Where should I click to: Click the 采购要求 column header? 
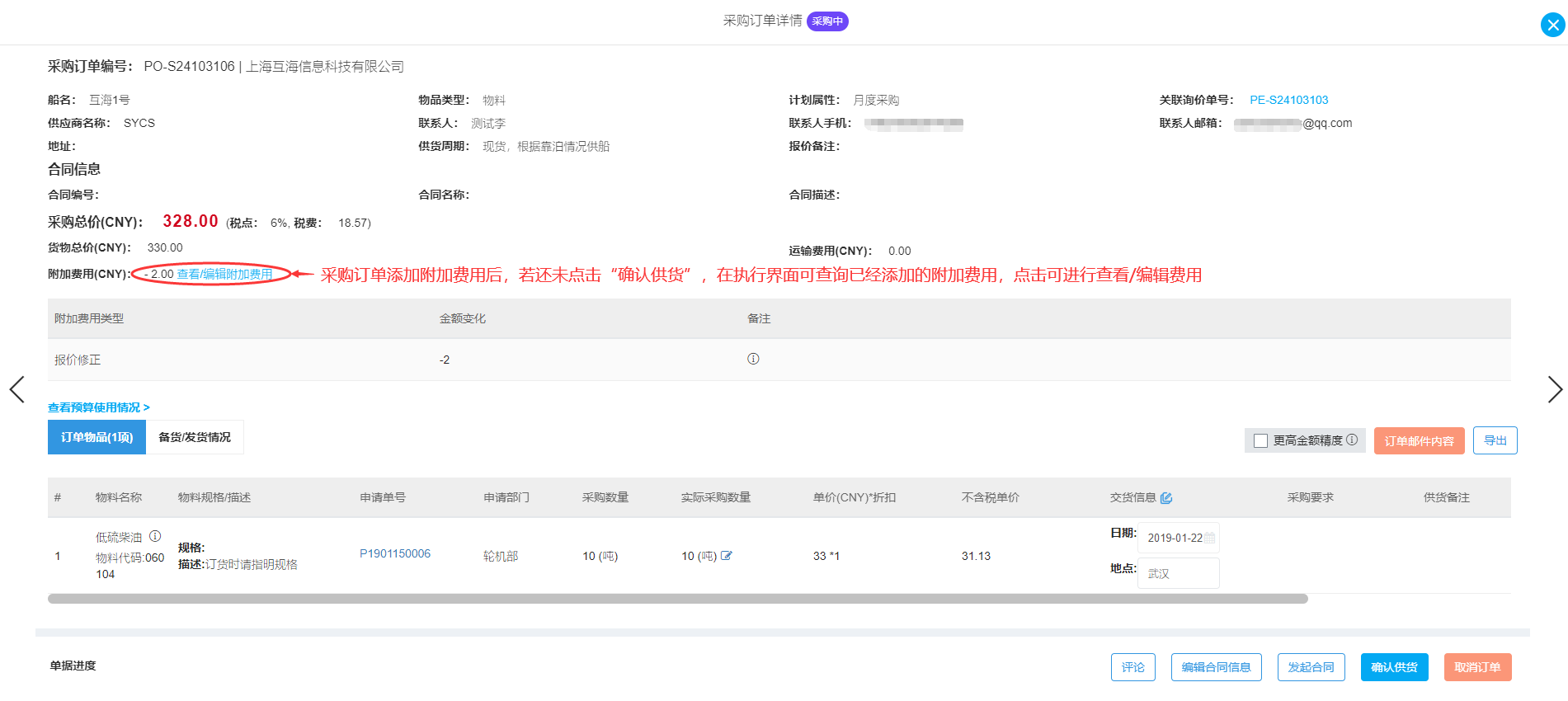pos(1310,497)
